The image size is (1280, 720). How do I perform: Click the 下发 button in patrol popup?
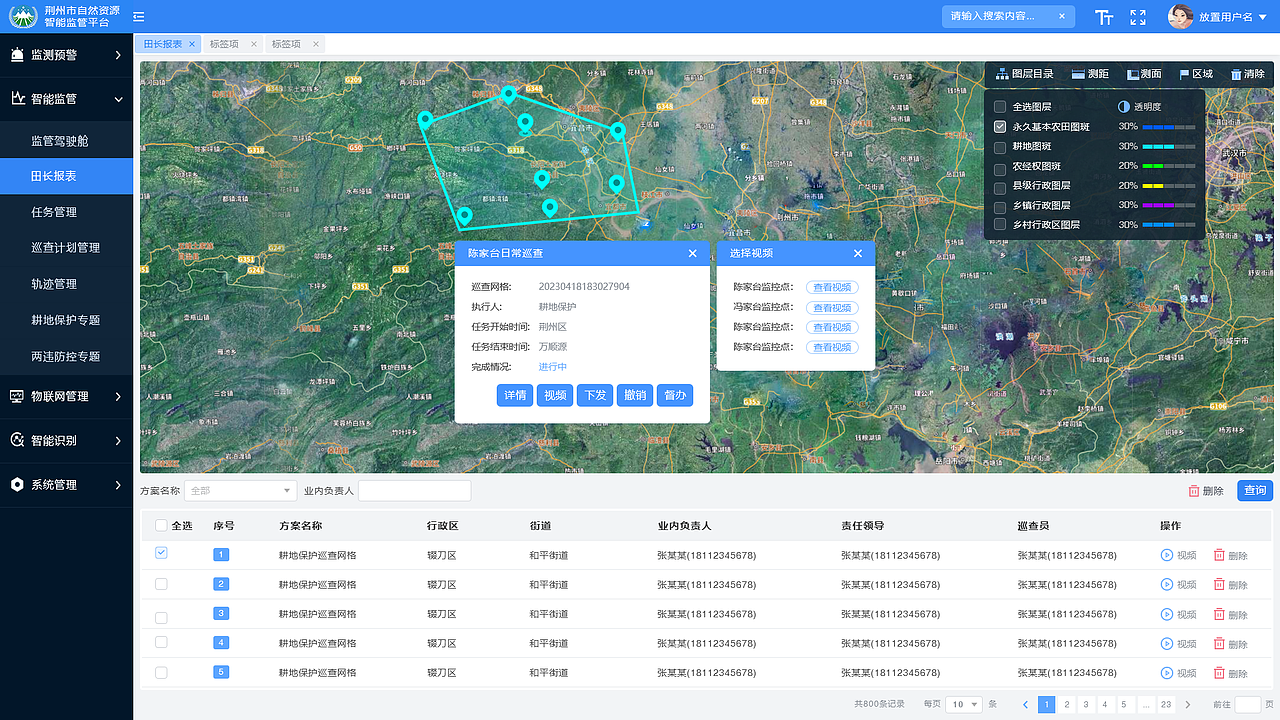[595, 395]
